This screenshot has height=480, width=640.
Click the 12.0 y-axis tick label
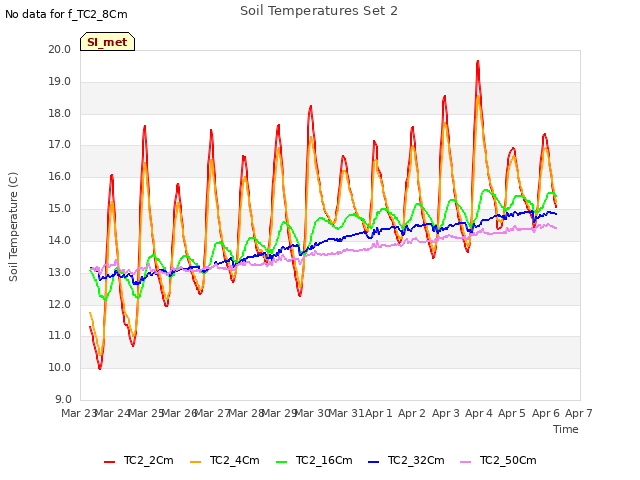pos(60,304)
